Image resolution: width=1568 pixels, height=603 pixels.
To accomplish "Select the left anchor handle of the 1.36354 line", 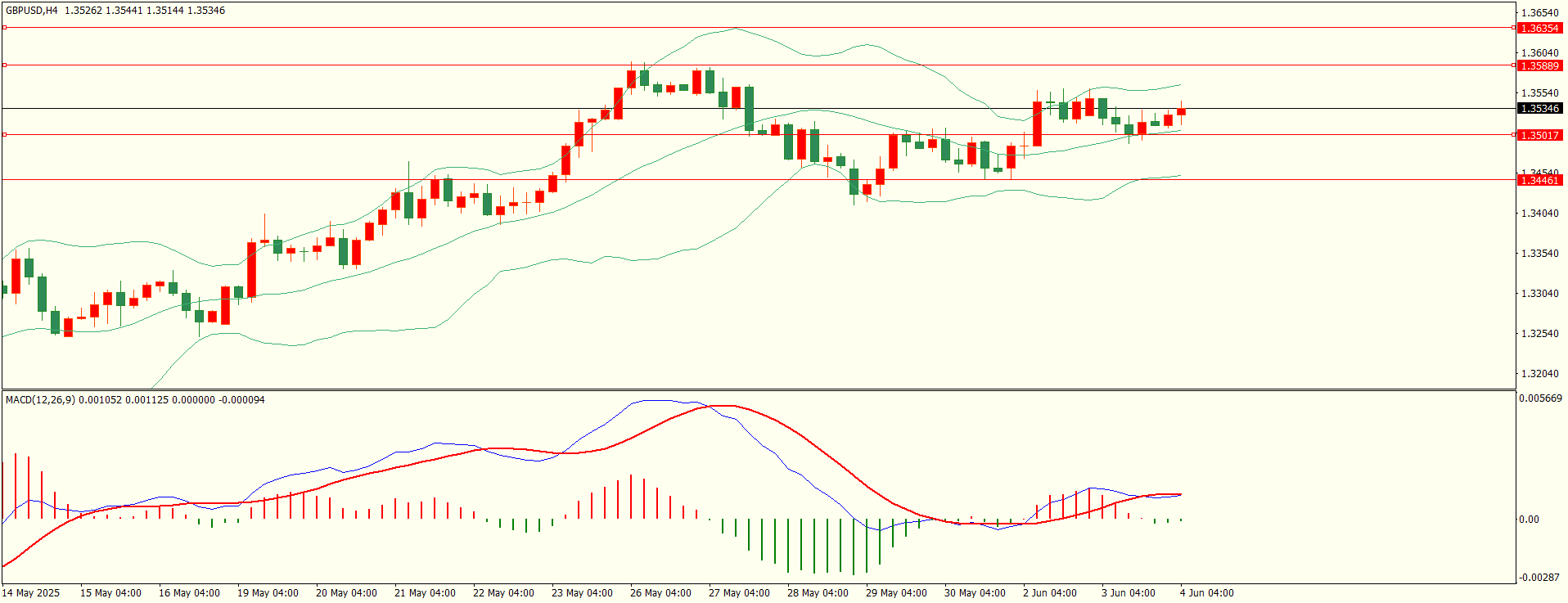I will point(4,28).
